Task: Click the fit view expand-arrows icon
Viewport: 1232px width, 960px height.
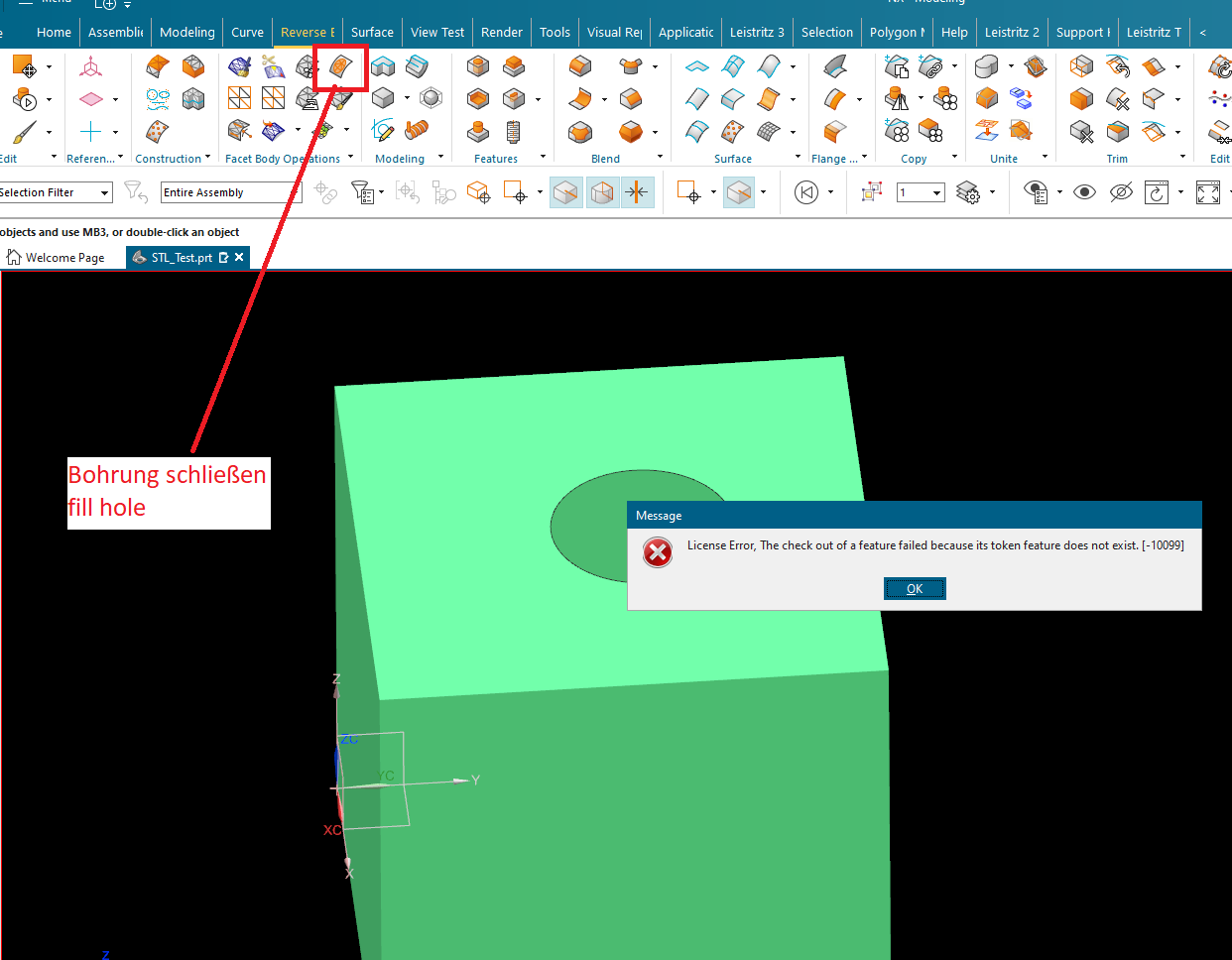Action: pos(1208,192)
